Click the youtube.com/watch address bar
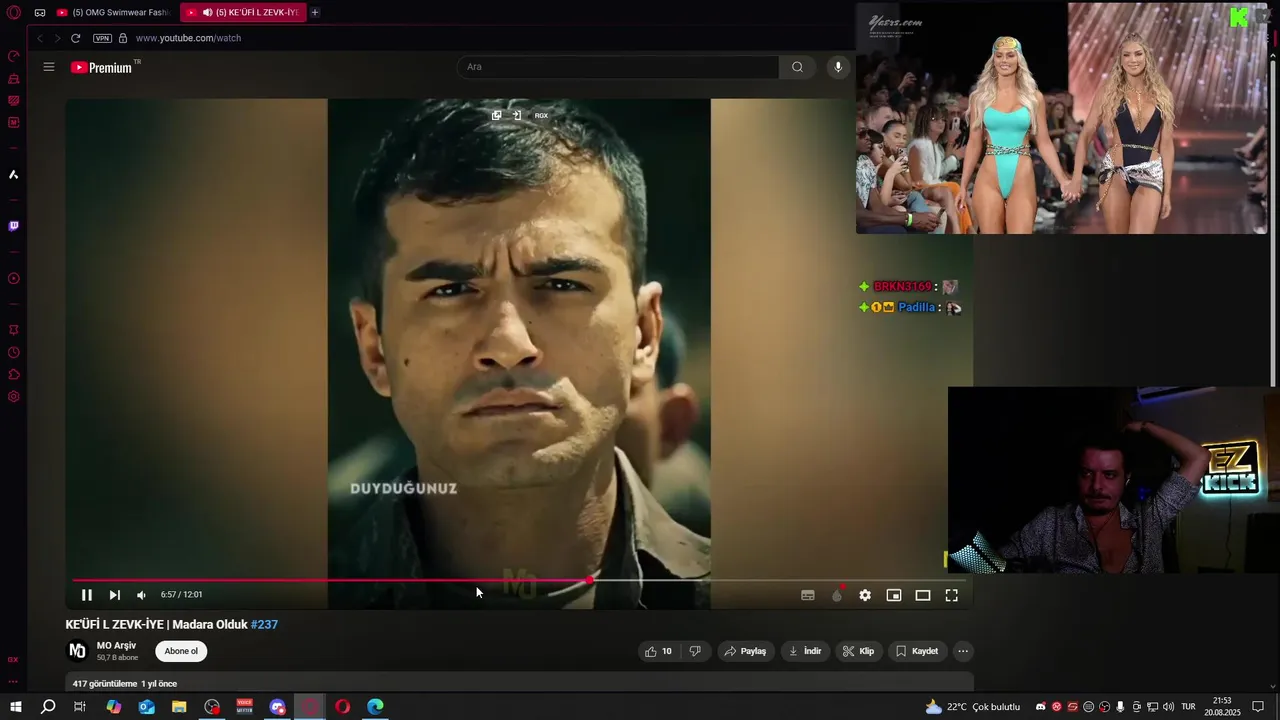Screen dimensions: 1280x720 point(188,38)
